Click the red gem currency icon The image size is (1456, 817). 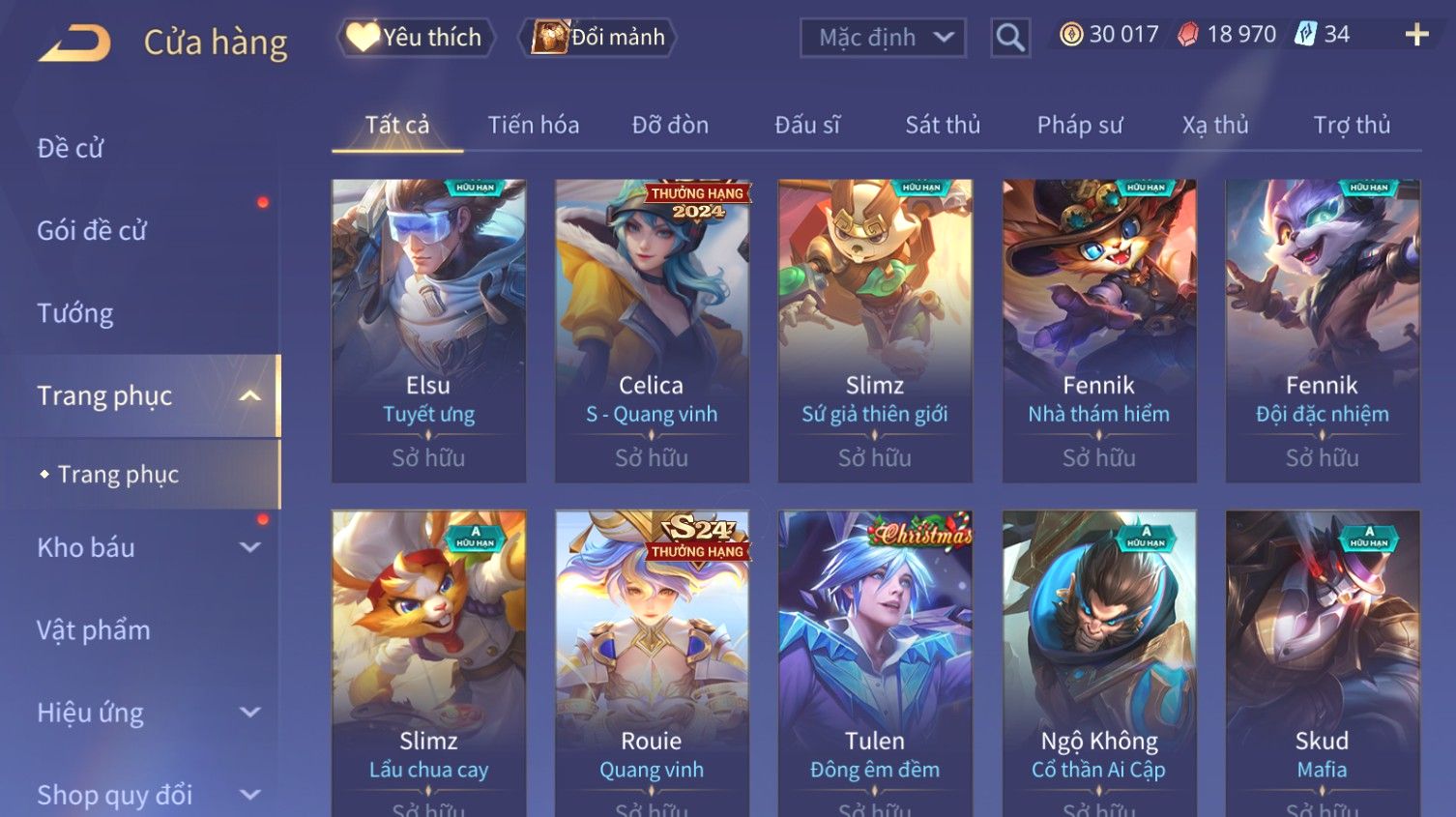point(1188,35)
